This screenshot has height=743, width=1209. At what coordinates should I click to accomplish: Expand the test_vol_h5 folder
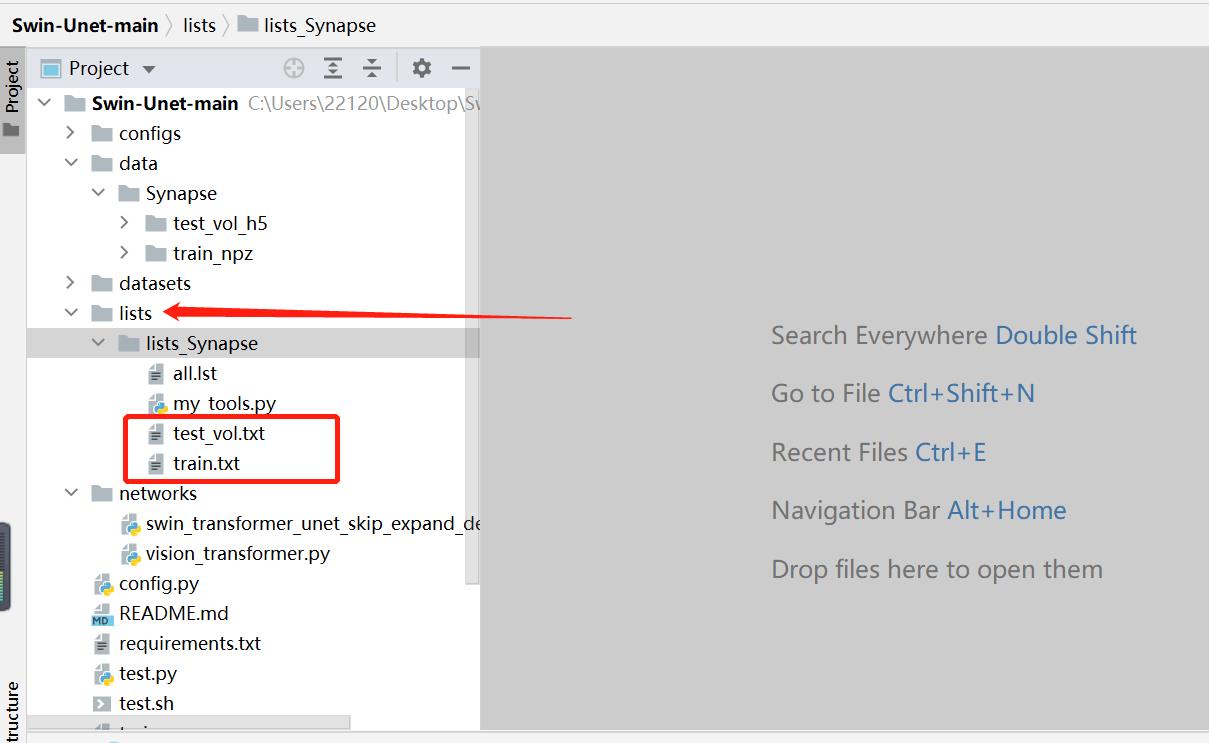tap(125, 223)
